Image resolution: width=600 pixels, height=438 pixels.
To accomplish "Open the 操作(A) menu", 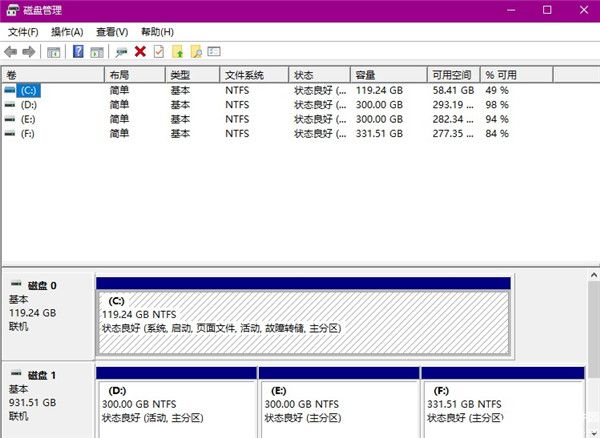I will 67,32.
